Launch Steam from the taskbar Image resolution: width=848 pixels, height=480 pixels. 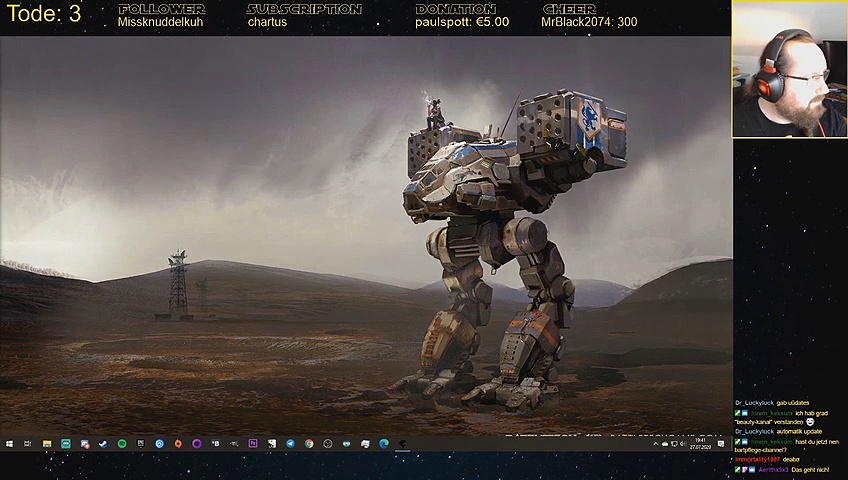tap(103, 444)
